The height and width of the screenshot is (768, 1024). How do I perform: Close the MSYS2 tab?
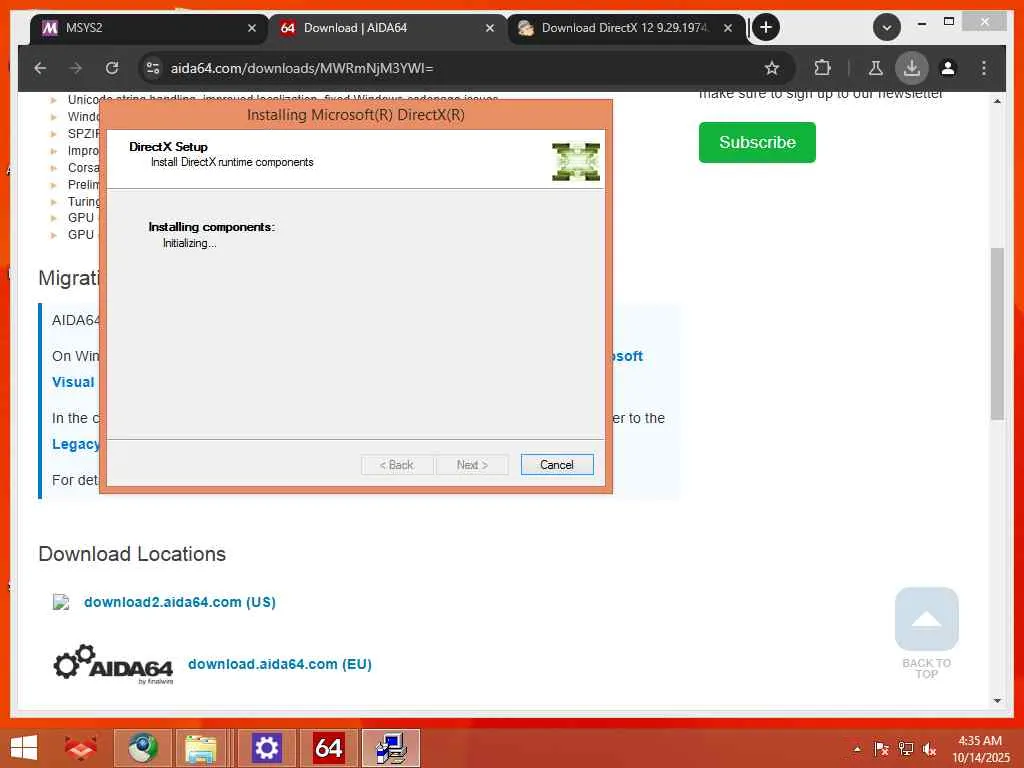(x=252, y=28)
